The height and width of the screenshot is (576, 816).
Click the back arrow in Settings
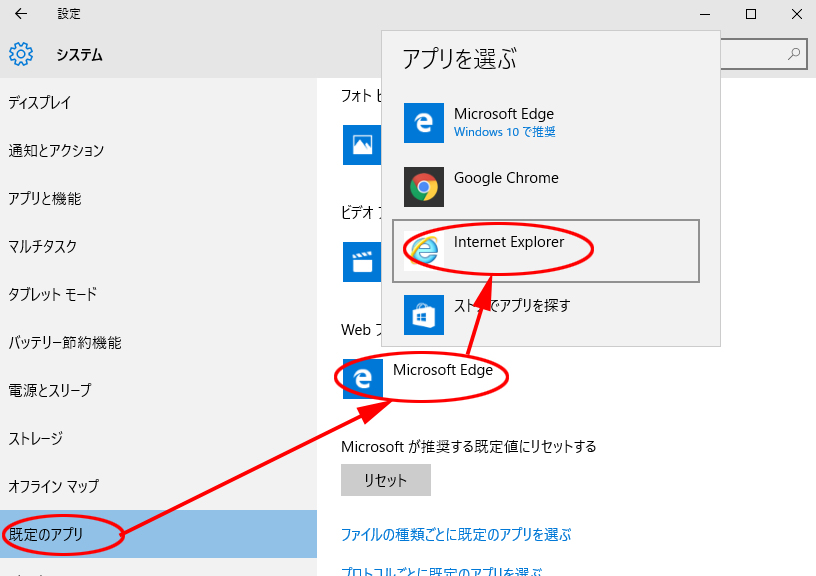[x=21, y=14]
